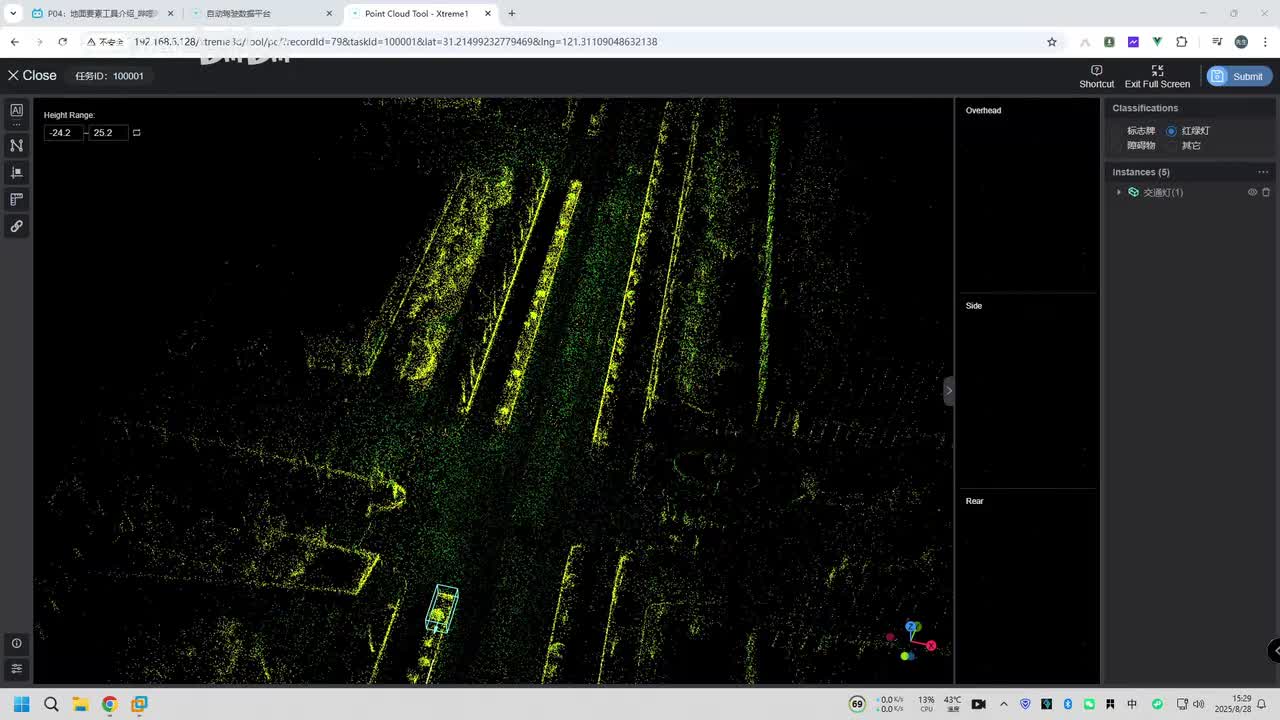Open the display settings sliders icon
Image resolution: width=1280 pixels, height=720 pixels.
pyautogui.click(x=16, y=668)
